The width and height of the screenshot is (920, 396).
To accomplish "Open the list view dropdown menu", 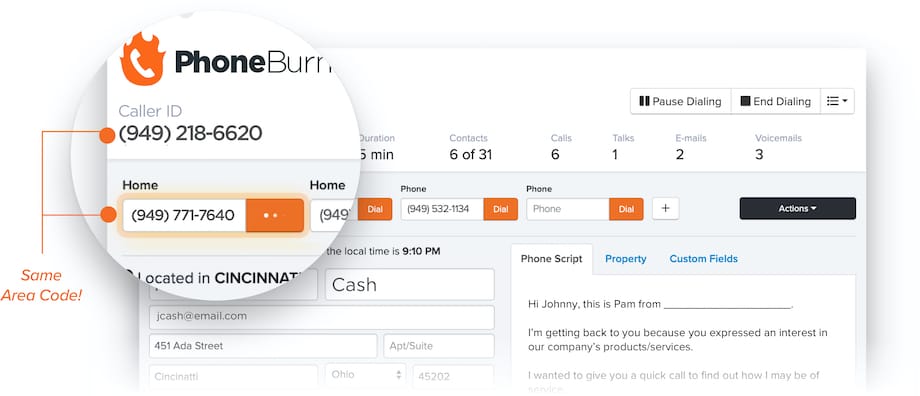I will point(837,101).
